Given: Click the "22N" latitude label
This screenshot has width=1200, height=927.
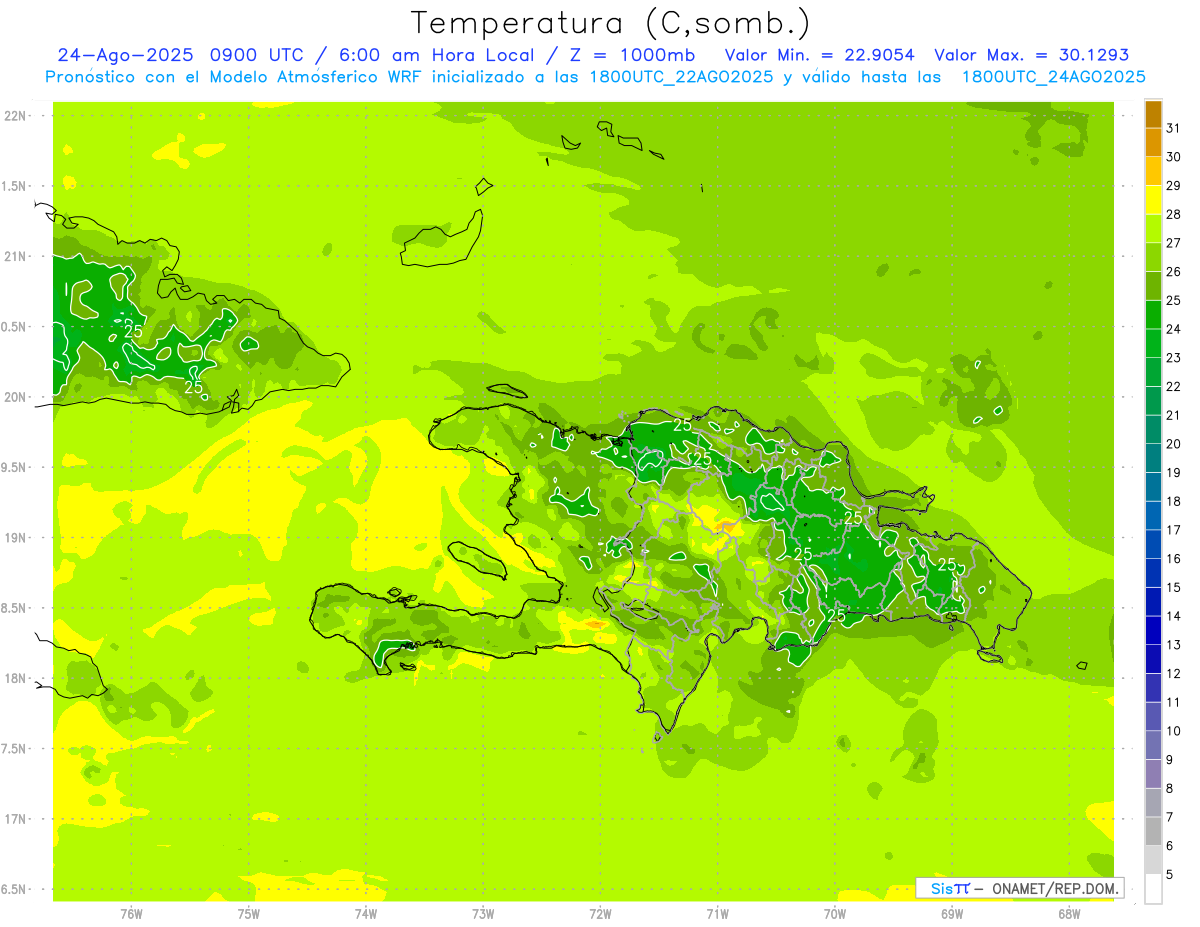Looking at the screenshot, I should [x=15, y=116].
